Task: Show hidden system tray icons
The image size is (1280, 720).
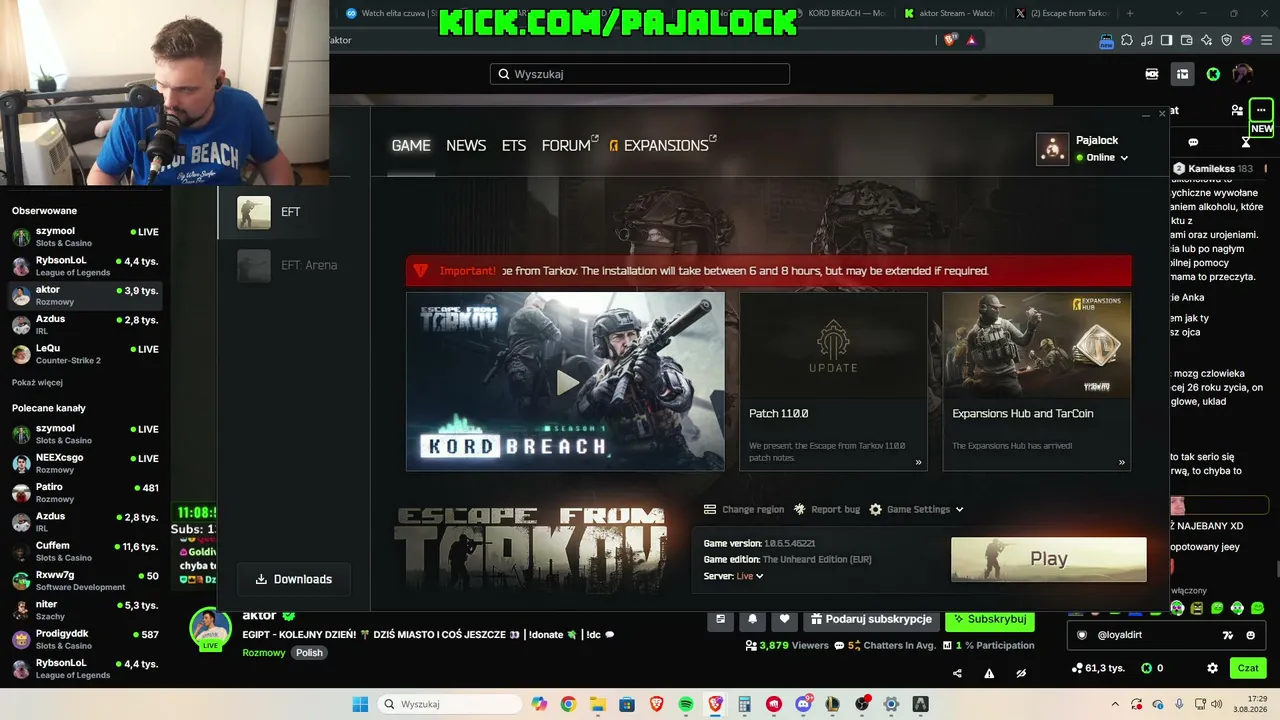Action: tap(1114, 704)
